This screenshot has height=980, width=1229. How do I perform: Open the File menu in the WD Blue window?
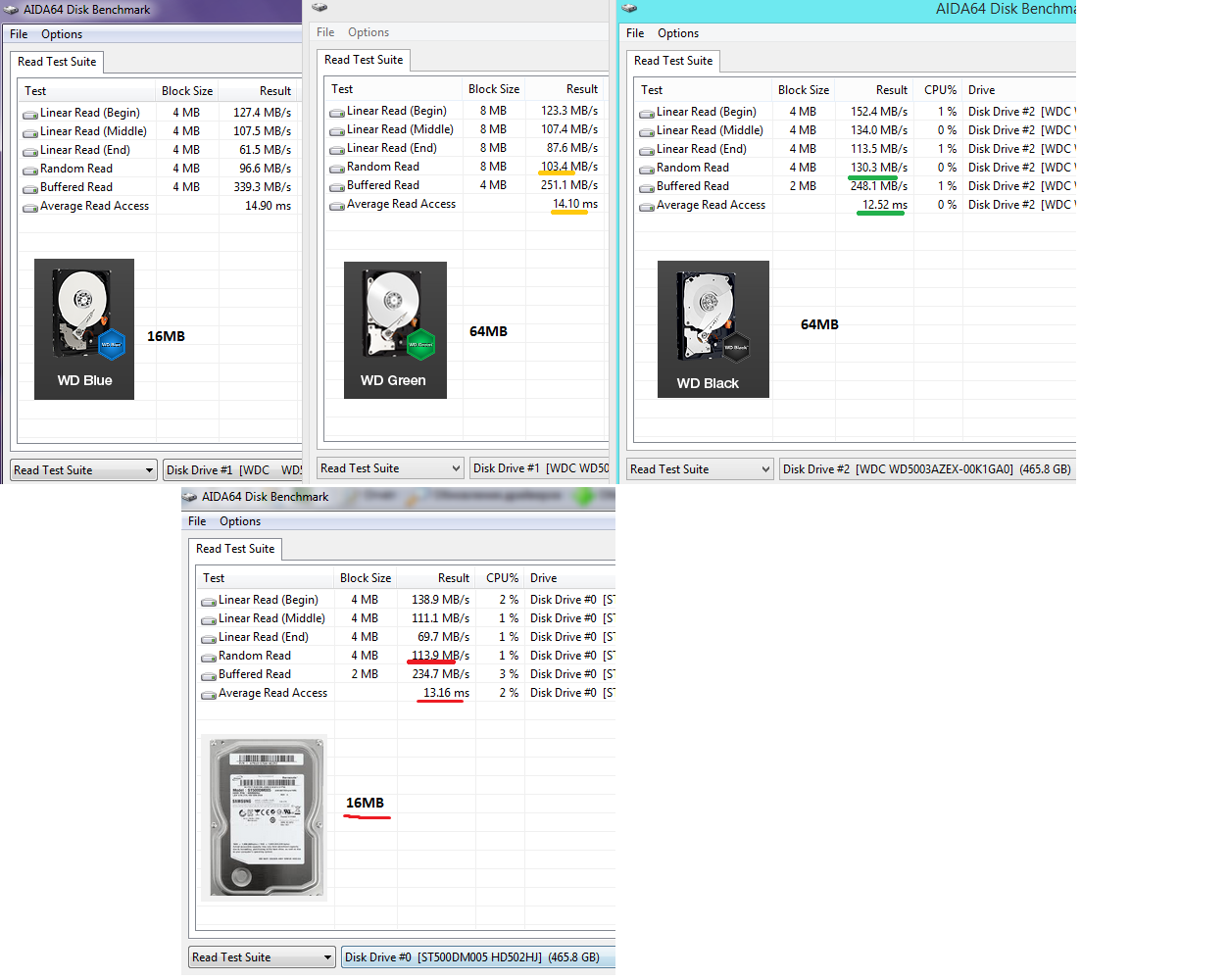click(19, 34)
